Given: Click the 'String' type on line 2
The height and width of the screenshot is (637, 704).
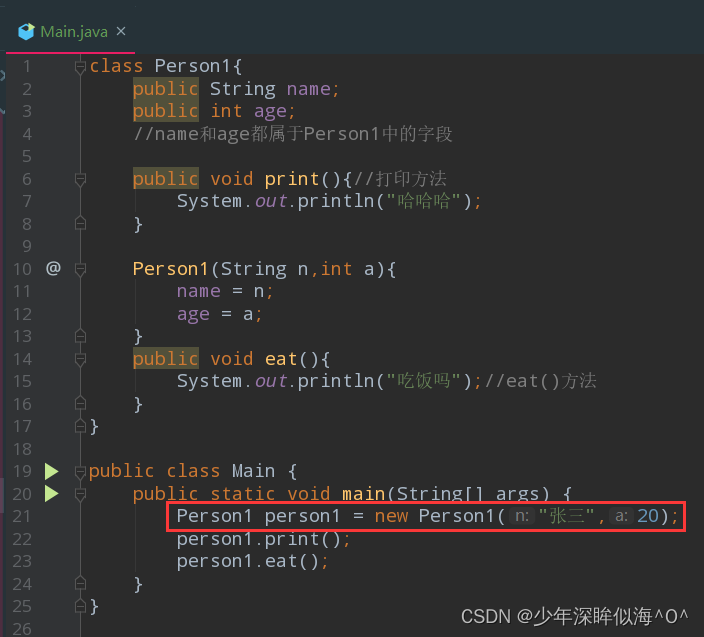Looking at the screenshot, I should point(243,89).
